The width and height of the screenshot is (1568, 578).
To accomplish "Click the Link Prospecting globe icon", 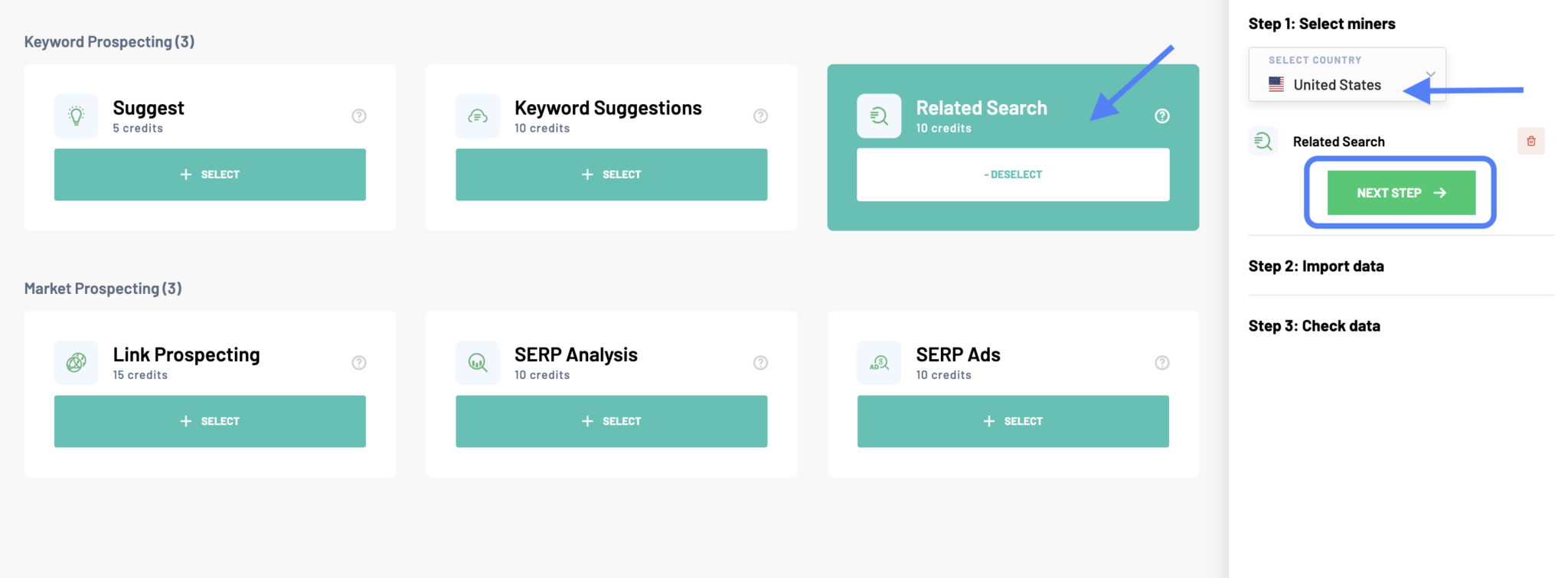I will click(76, 362).
